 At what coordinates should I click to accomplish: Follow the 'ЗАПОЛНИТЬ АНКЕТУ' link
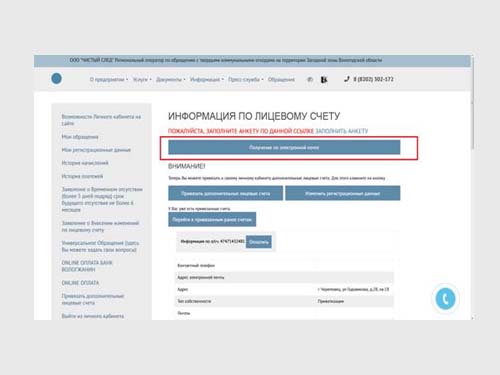(x=342, y=131)
